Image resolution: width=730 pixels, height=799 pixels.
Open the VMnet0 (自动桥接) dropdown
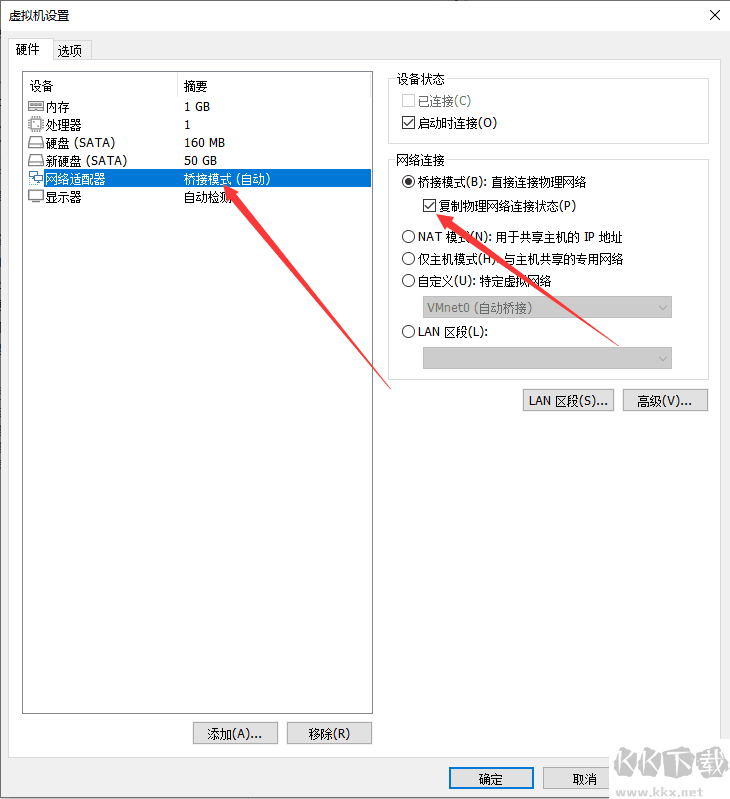tap(547, 307)
